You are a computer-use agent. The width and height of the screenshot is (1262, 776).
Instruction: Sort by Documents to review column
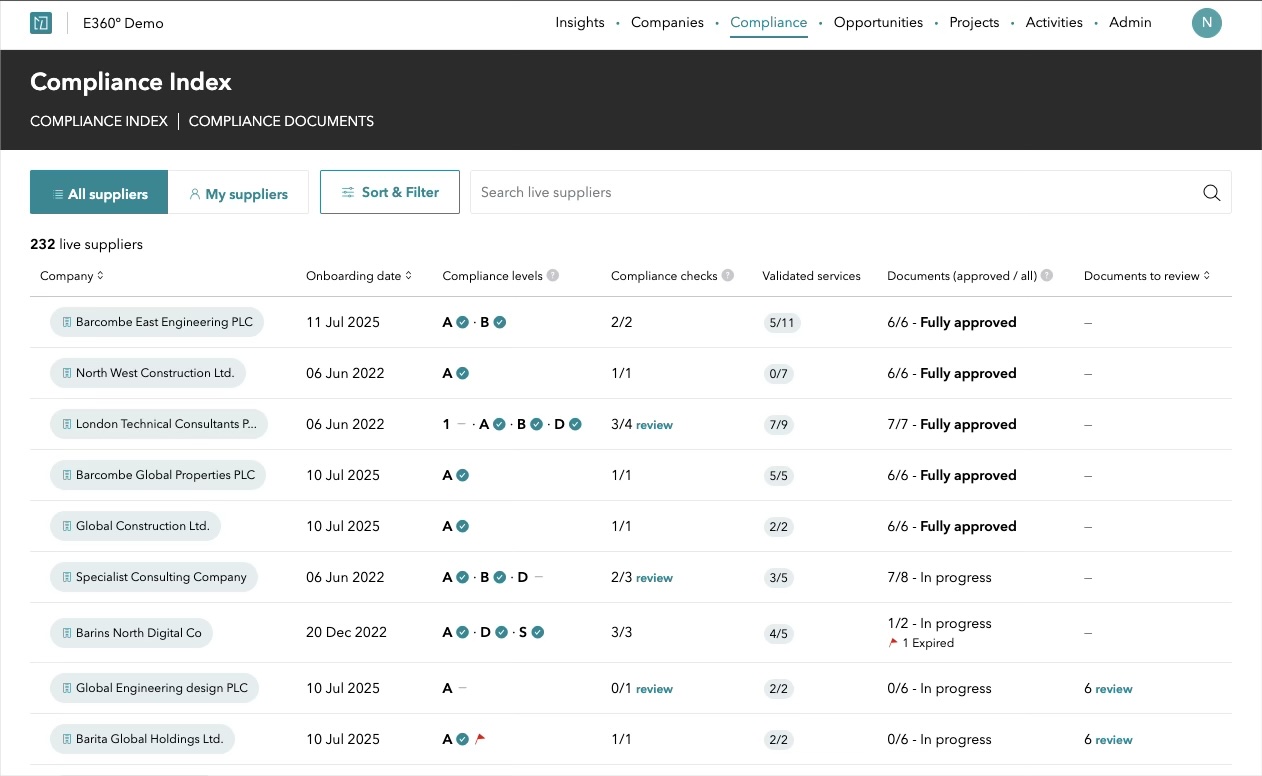click(x=1147, y=276)
